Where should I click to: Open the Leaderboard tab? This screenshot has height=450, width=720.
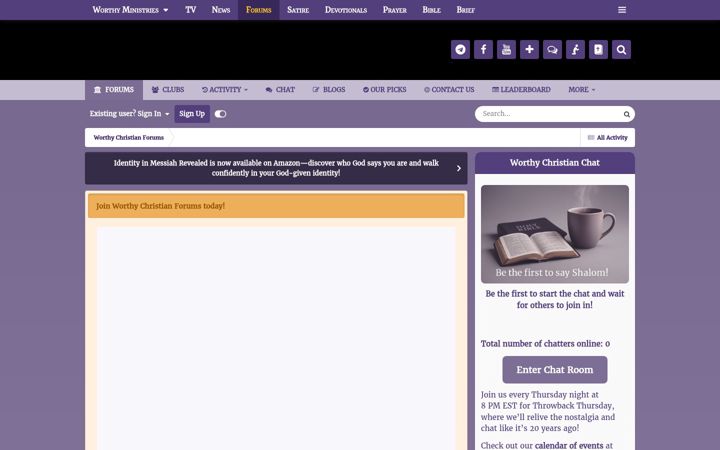click(521, 90)
